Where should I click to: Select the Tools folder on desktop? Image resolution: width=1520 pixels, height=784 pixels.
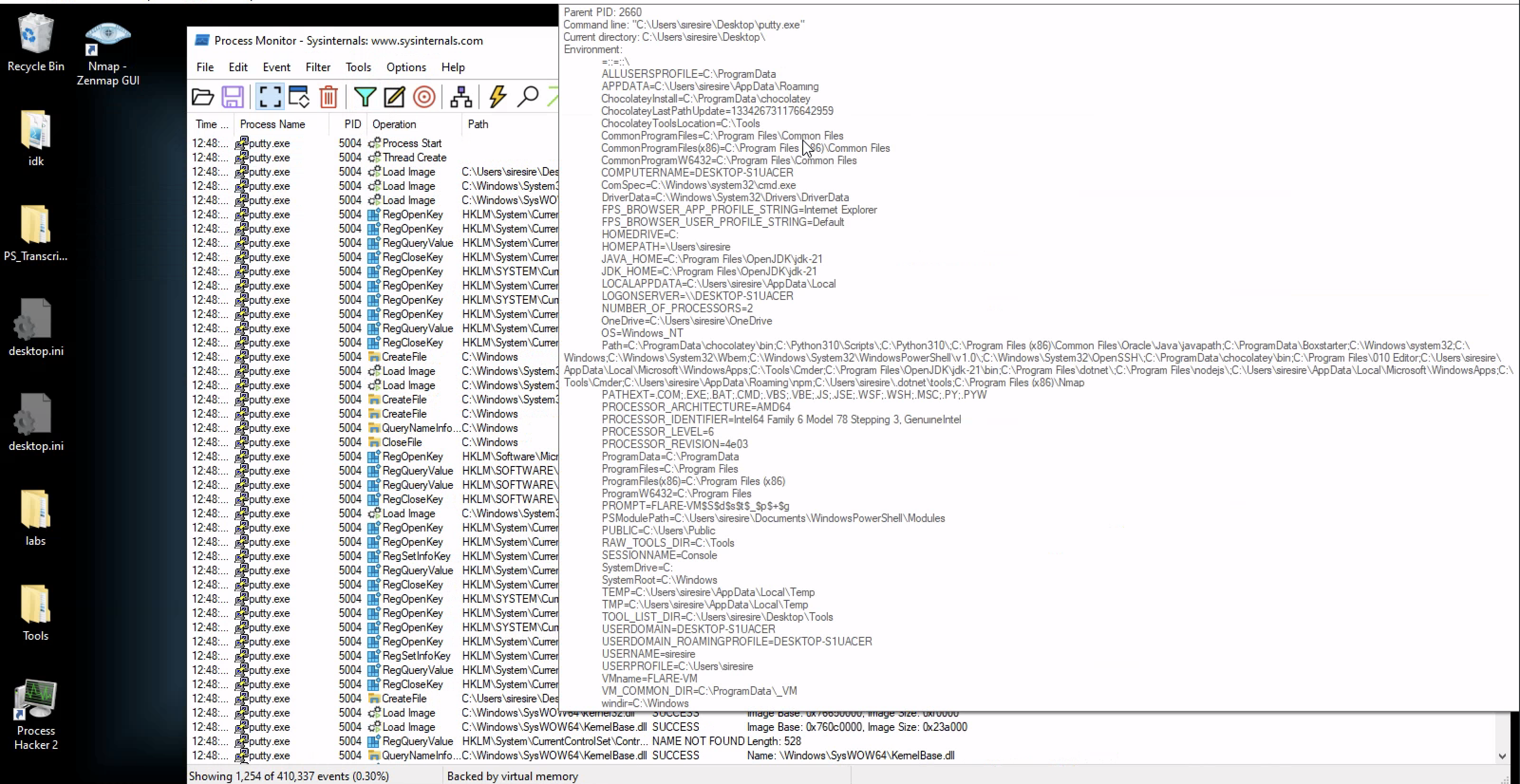click(36, 612)
